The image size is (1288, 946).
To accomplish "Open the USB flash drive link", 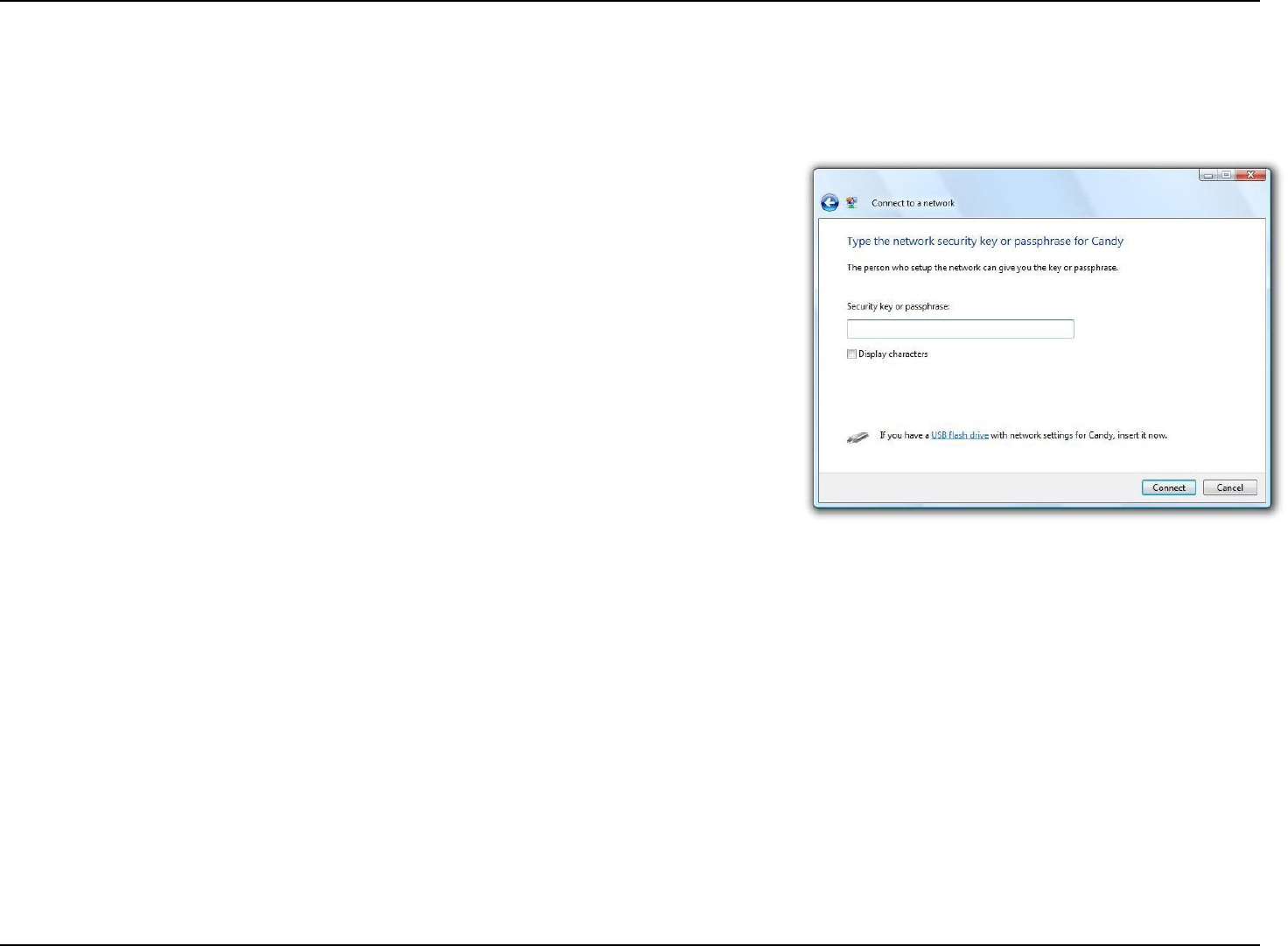I will [960, 435].
